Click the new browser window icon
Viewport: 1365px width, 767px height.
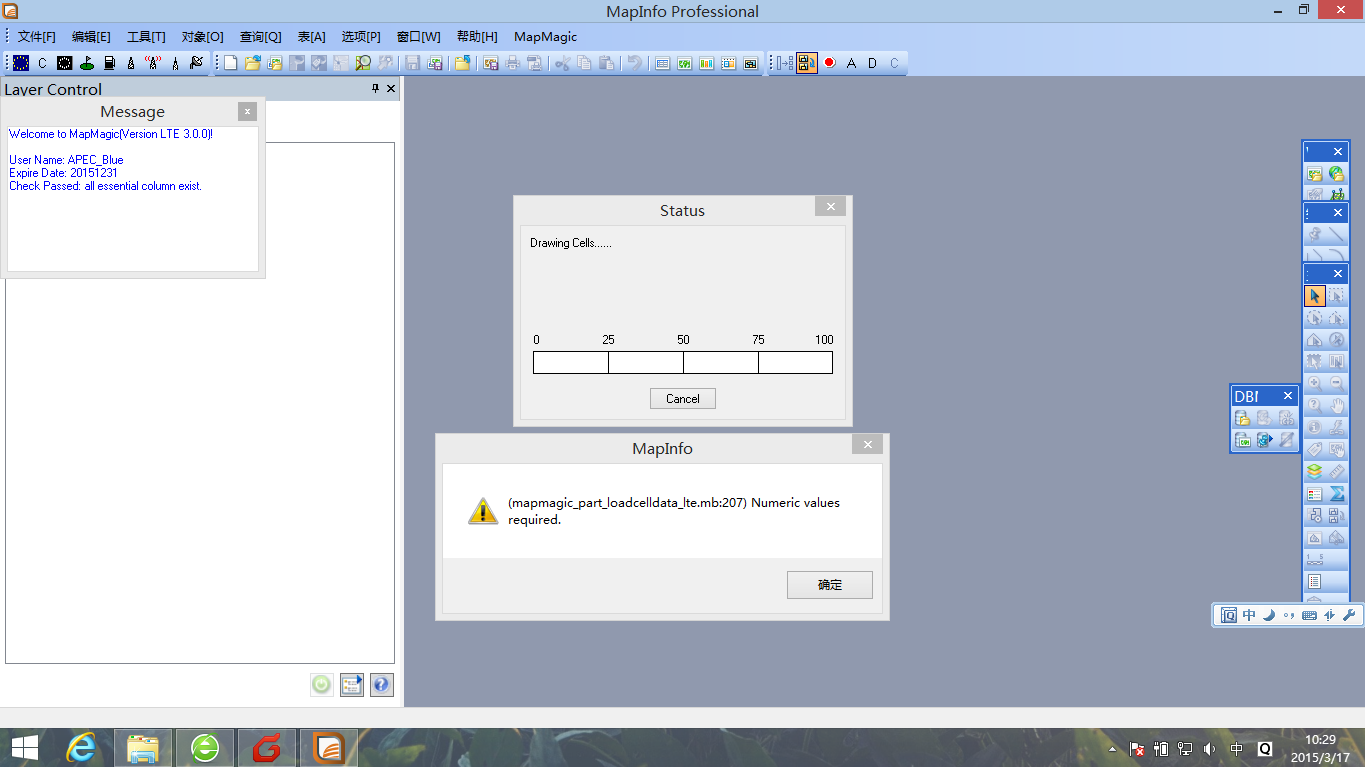pyautogui.click(x=662, y=63)
